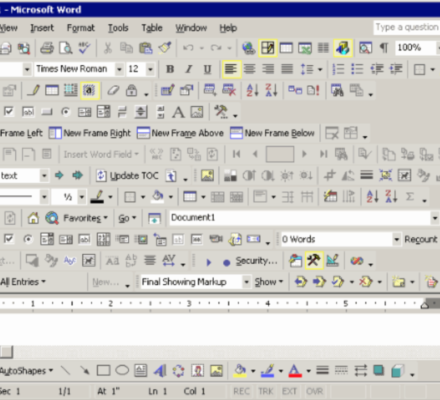Screen dimensions: 440x400
Task: Click the Recount button
Action: pos(421,239)
